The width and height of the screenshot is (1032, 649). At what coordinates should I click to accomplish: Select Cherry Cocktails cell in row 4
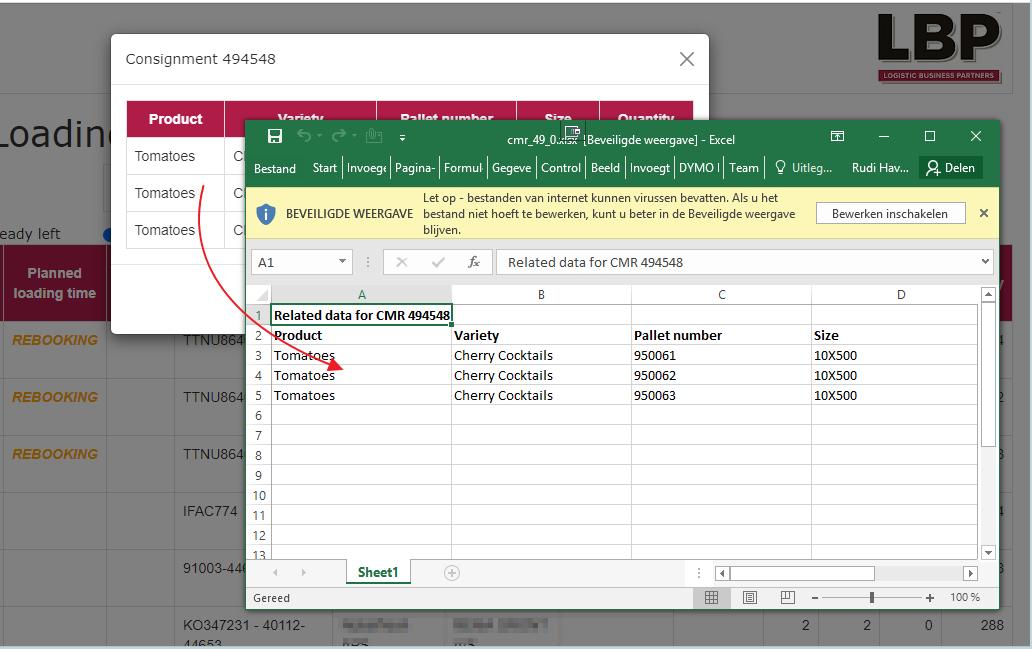point(541,376)
